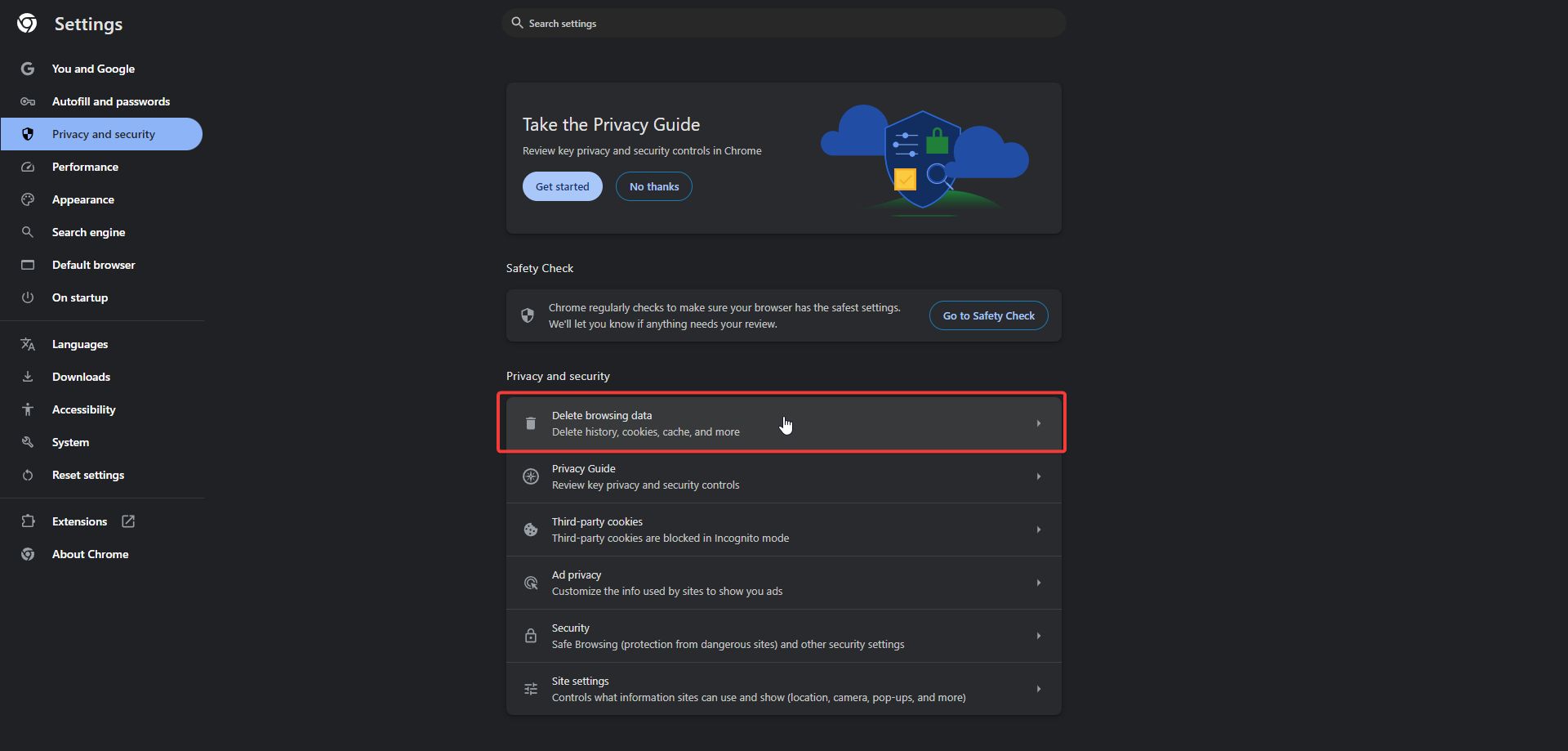Go to Performance settings

point(101,167)
